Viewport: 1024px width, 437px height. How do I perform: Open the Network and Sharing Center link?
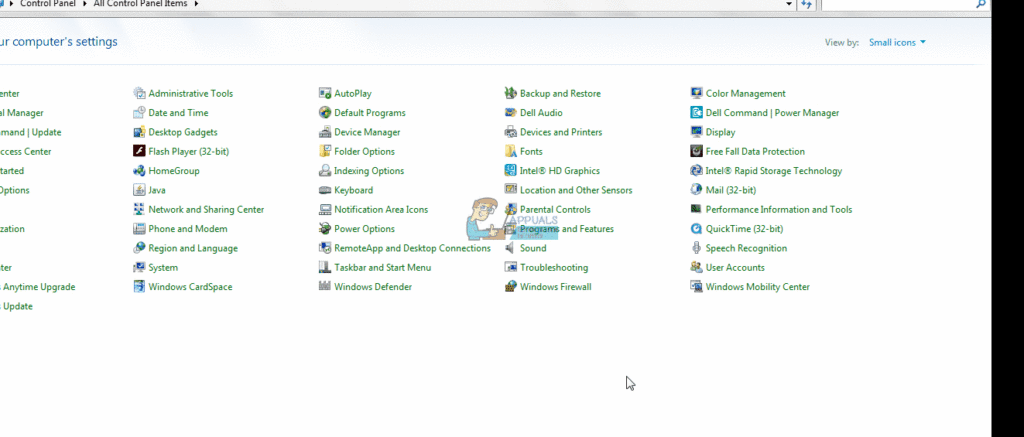(206, 210)
